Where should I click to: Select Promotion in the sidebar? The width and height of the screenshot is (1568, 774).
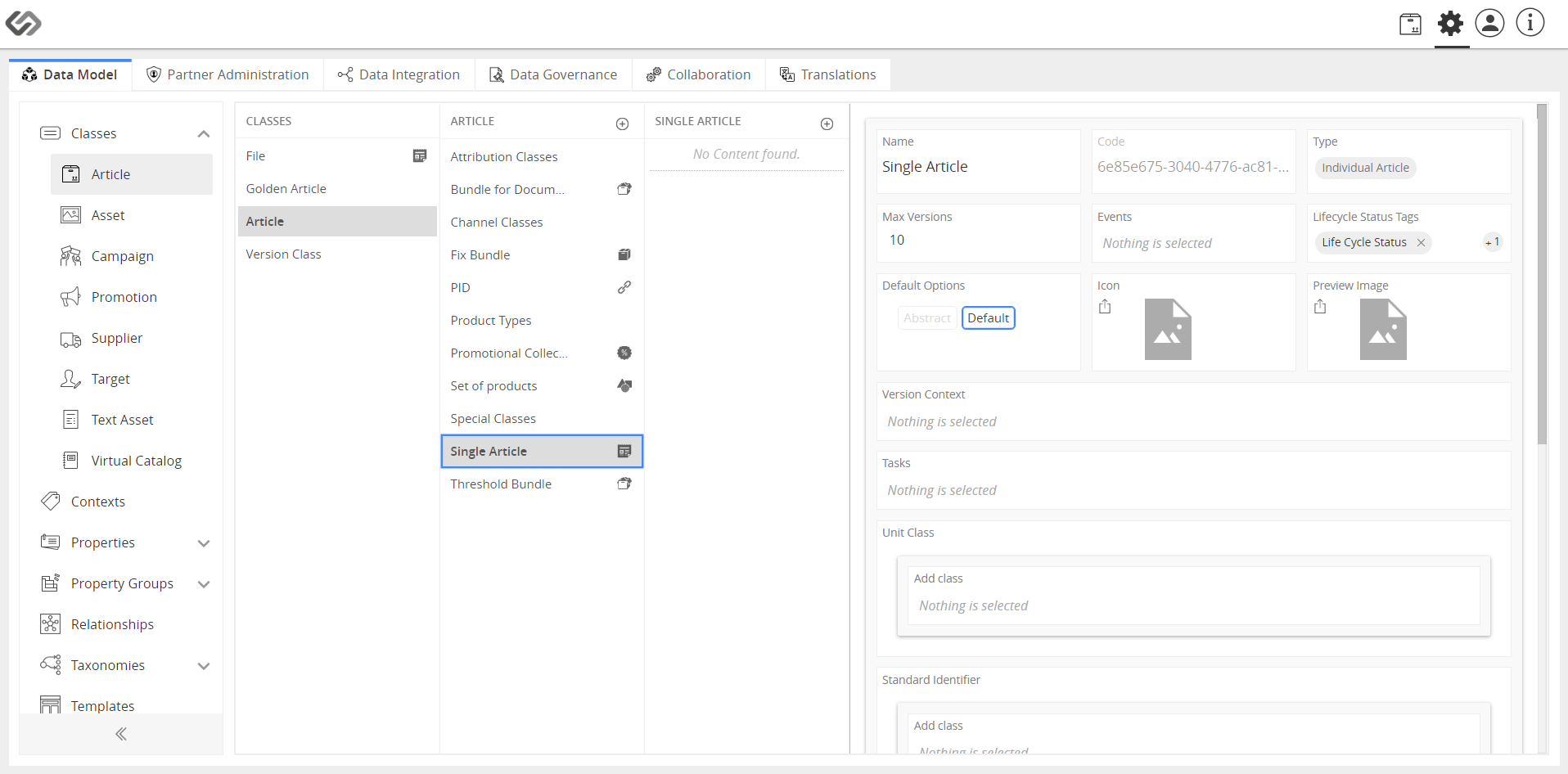coord(131,297)
